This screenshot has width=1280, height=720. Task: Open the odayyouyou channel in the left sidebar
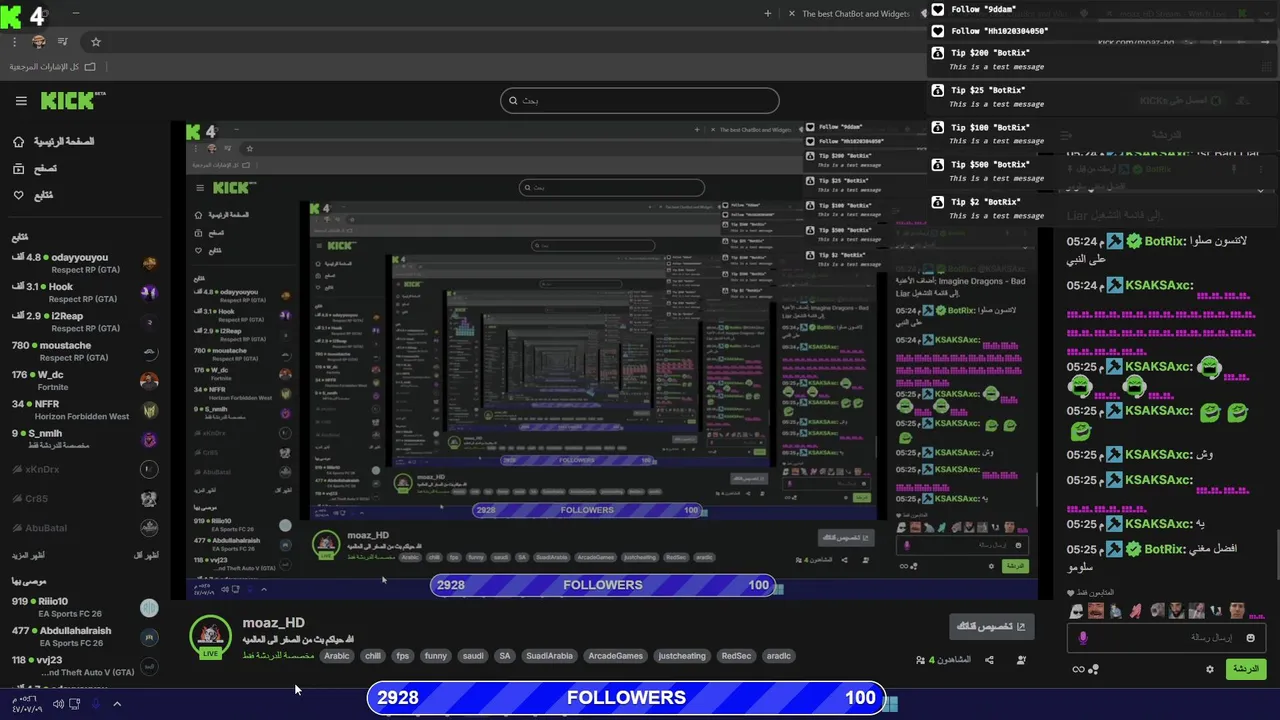point(84,264)
